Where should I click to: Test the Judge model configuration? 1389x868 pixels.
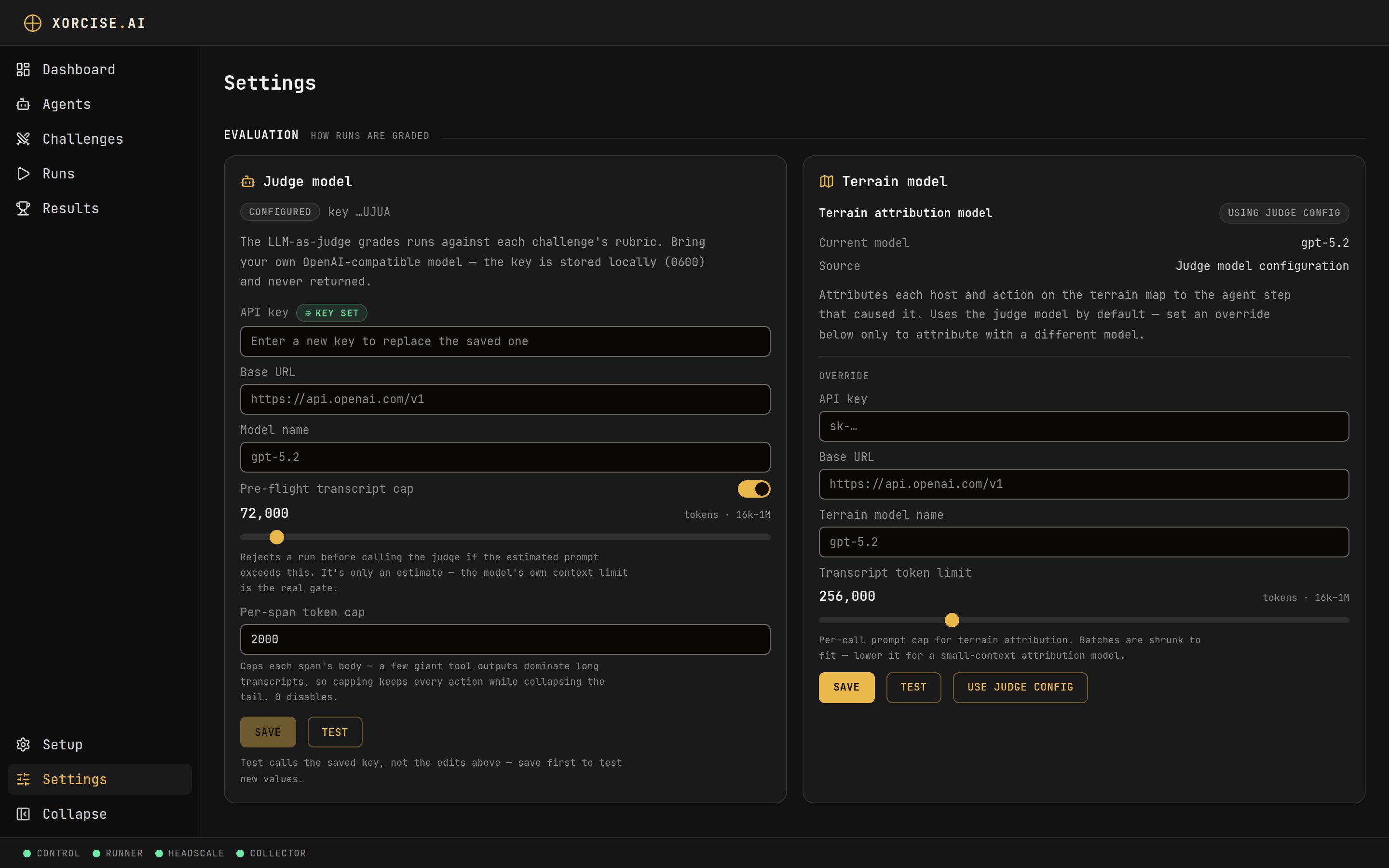point(335,732)
